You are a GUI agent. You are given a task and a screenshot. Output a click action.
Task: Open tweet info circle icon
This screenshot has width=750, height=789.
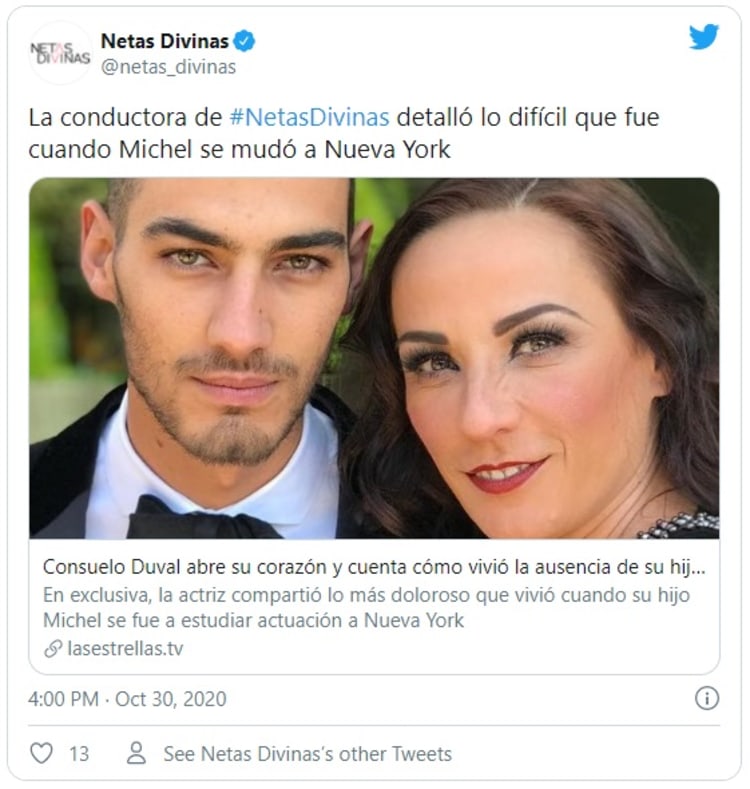(x=707, y=698)
